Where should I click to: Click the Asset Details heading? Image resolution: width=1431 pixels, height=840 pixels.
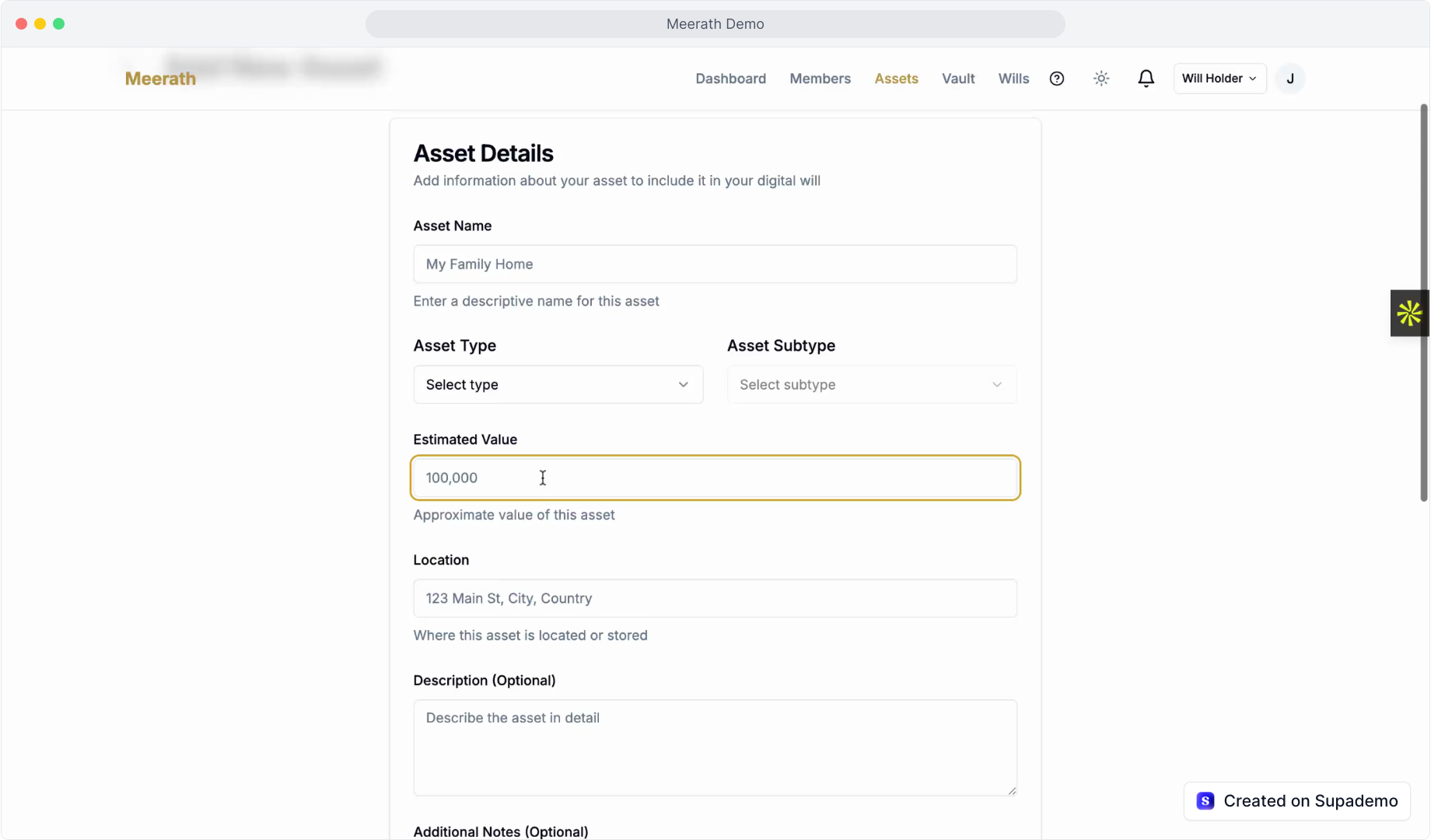coord(483,153)
